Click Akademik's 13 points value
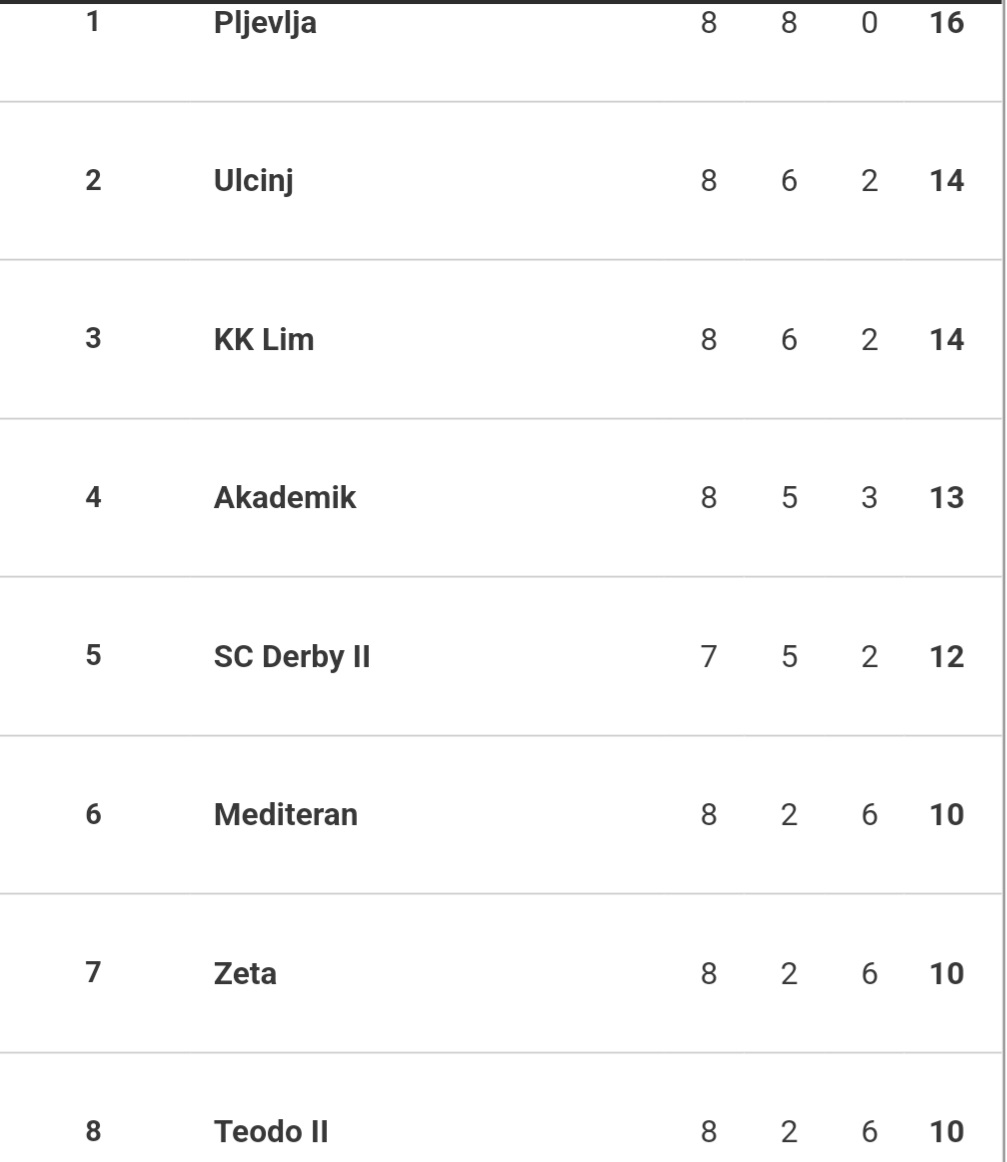The height and width of the screenshot is (1162, 1007). (x=946, y=497)
